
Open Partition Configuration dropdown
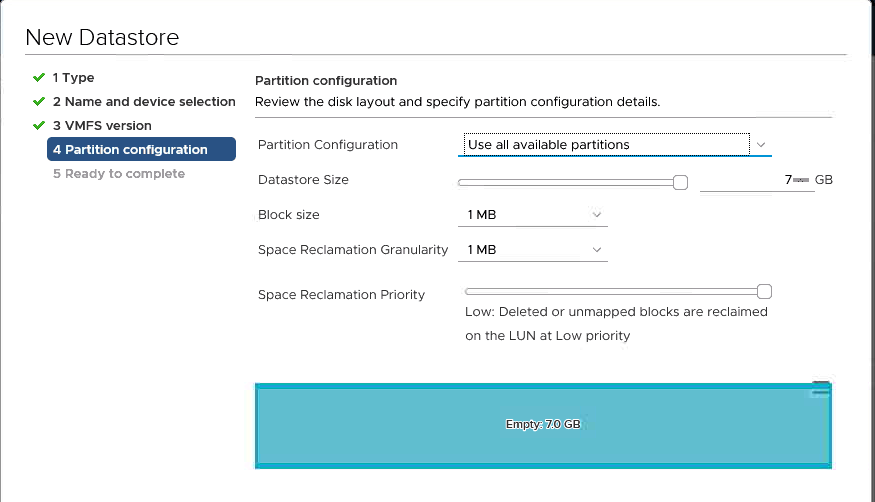coord(614,144)
